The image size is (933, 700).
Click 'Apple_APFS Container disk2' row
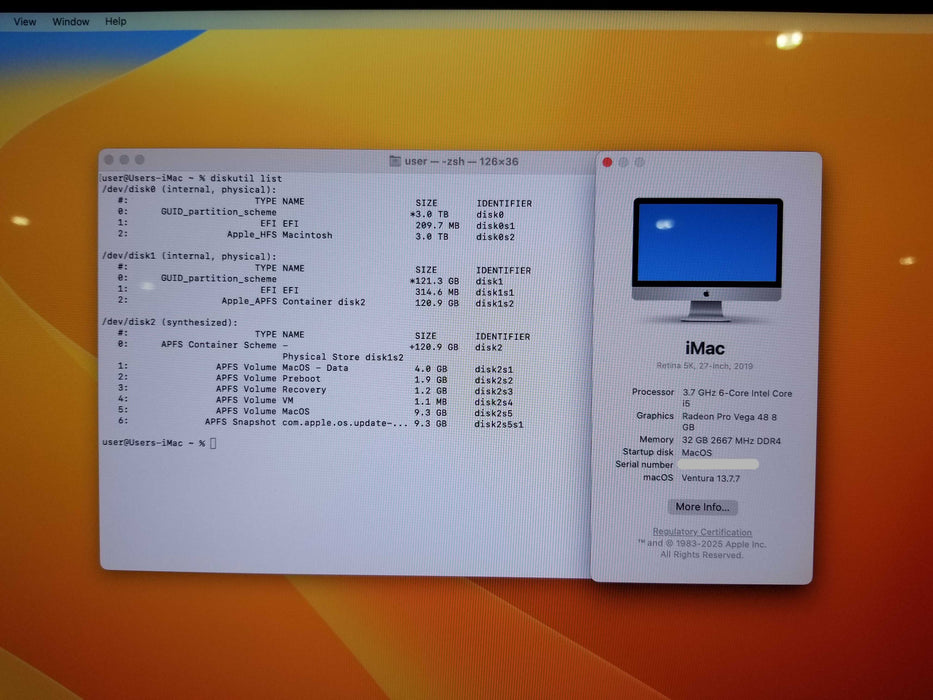(x=315, y=302)
